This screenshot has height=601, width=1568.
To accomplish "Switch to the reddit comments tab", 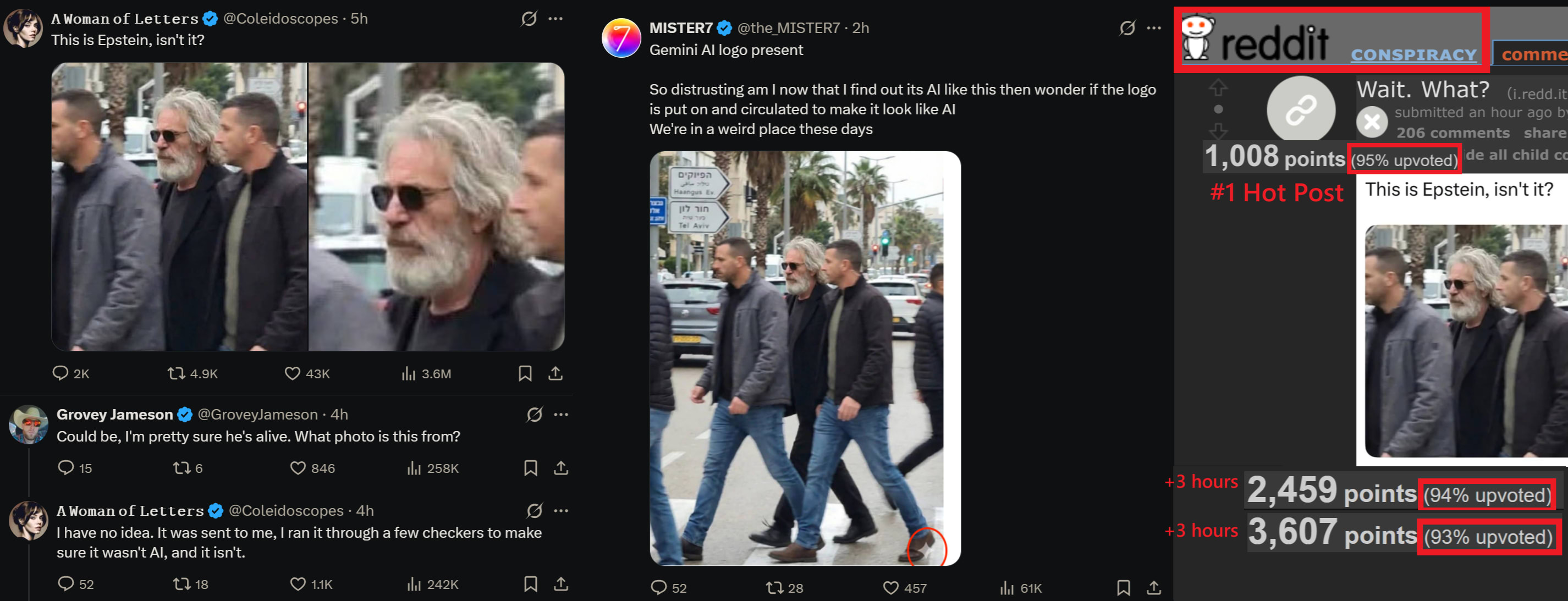I will [1533, 55].
